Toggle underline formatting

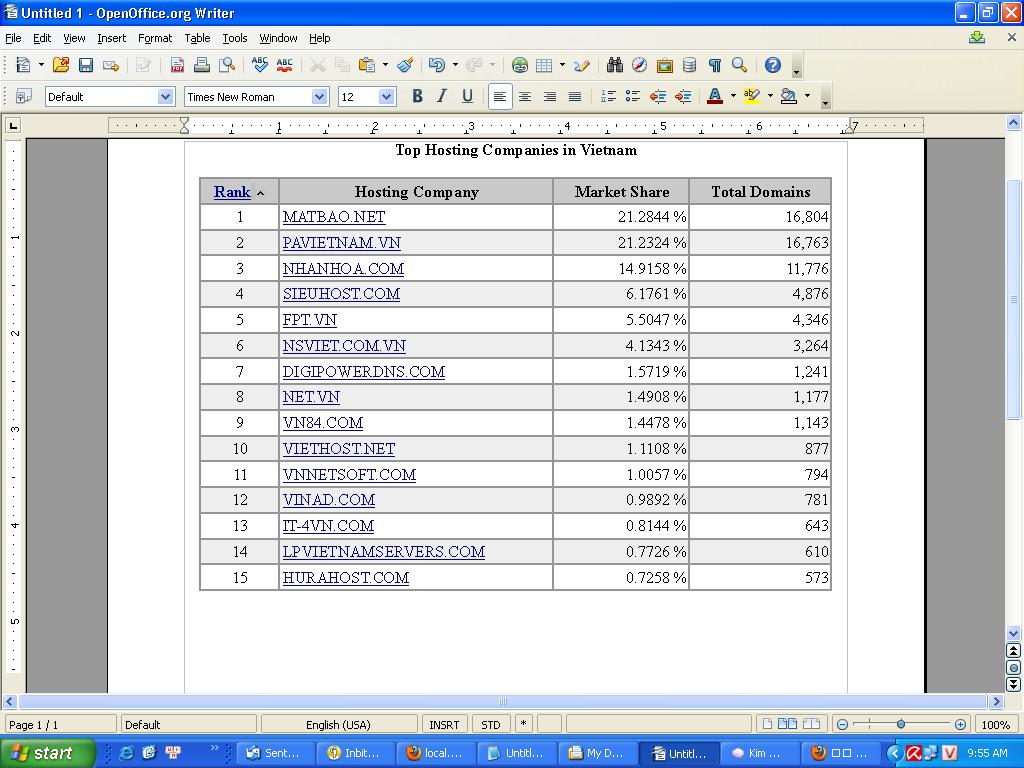[x=468, y=97]
